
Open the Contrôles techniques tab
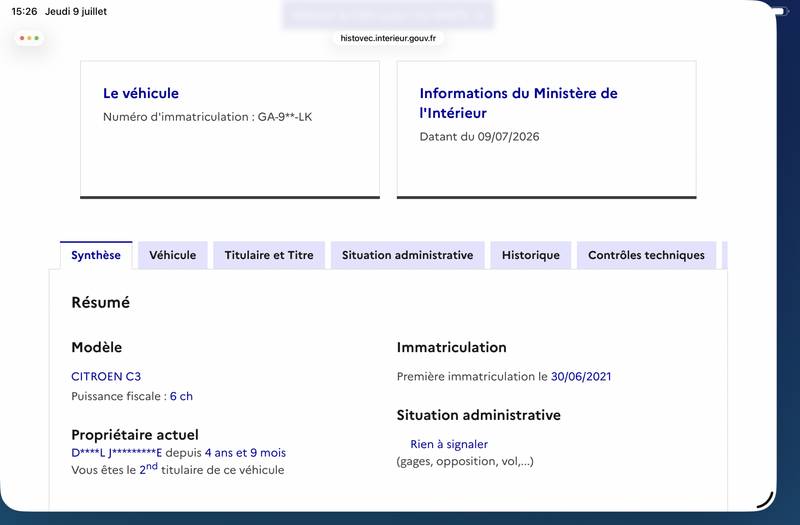pos(646,255)
